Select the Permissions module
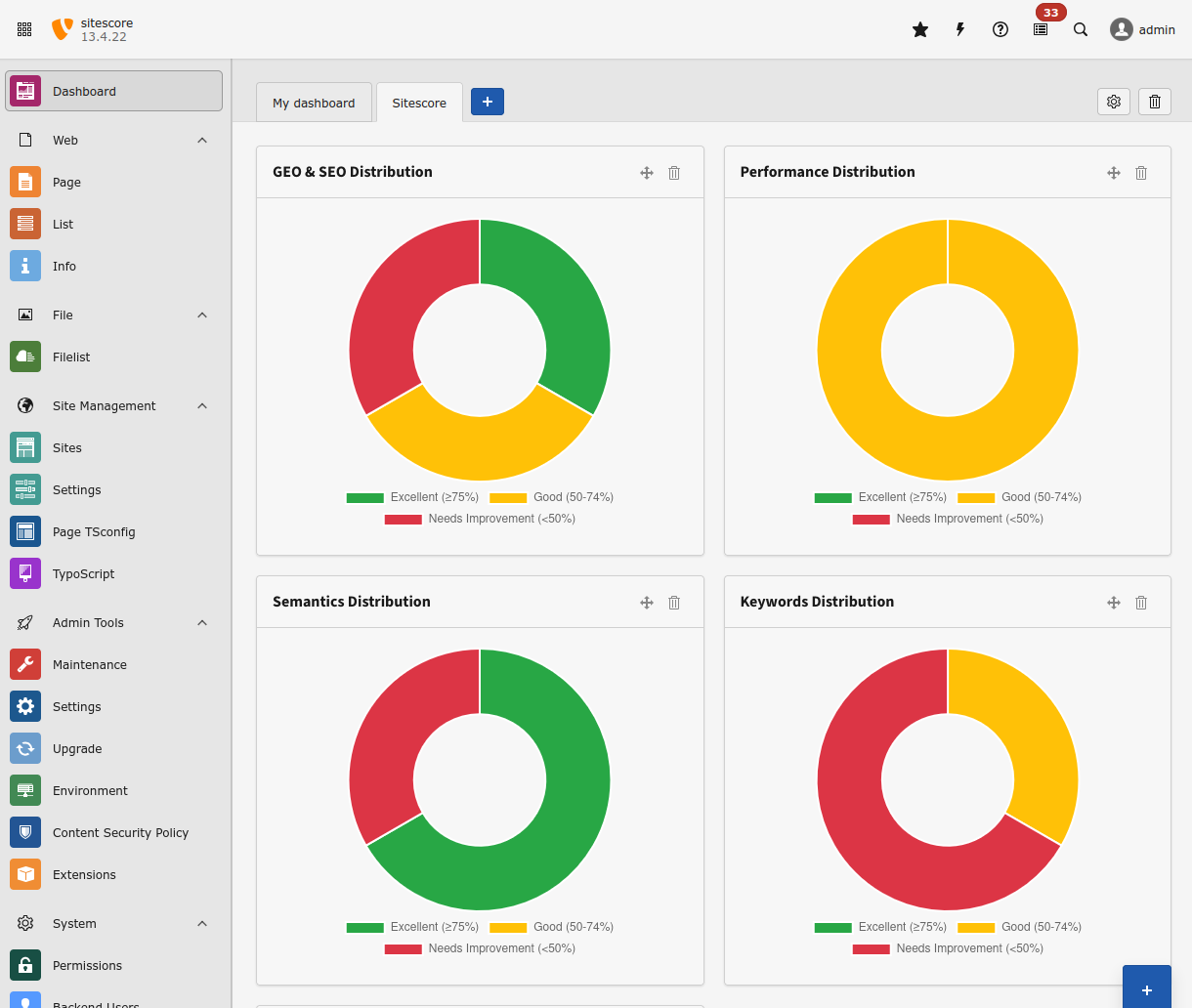Image resolution: width=1192 pixels, height=1008 pixels. [x=85, y=965]
